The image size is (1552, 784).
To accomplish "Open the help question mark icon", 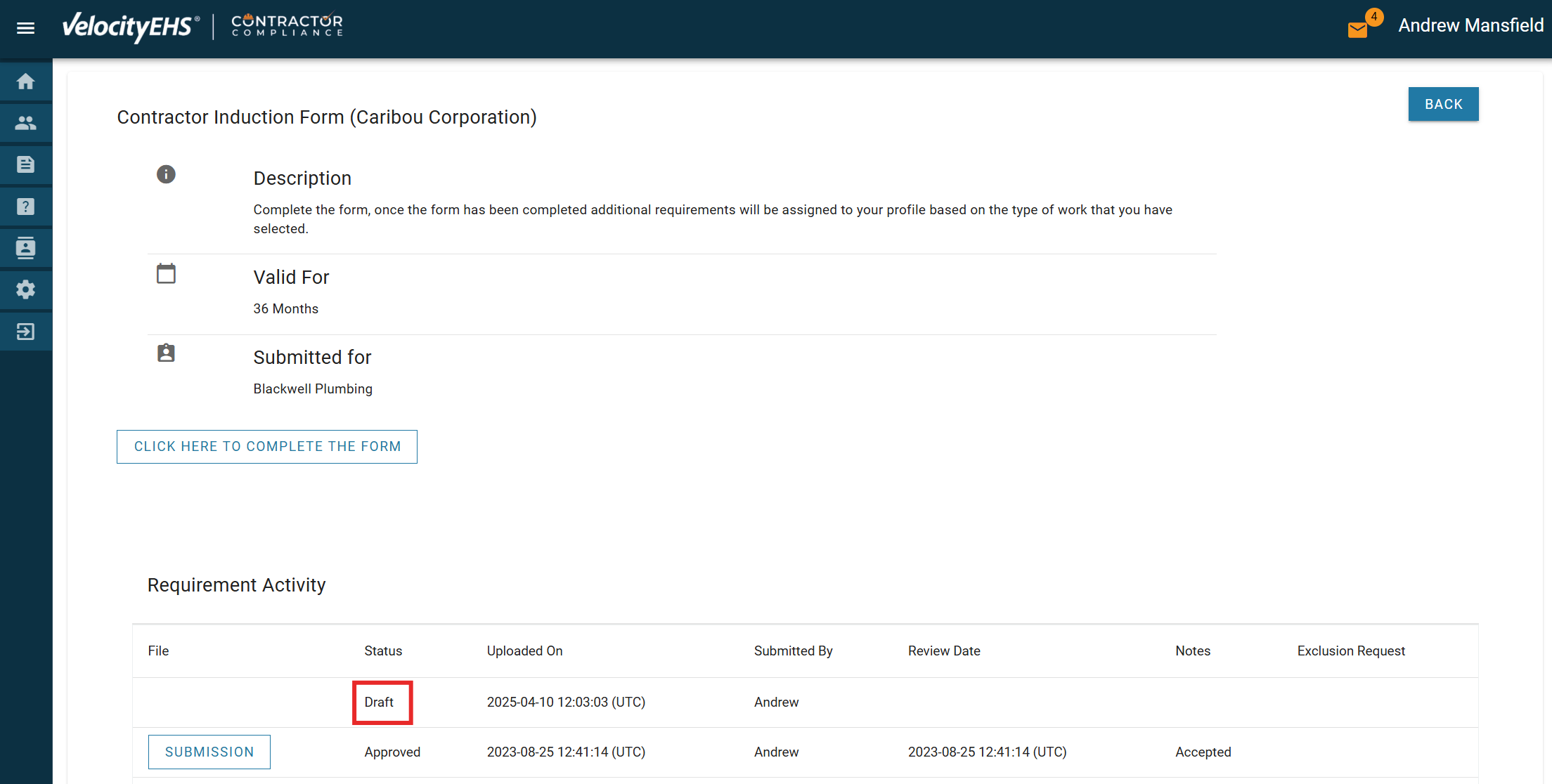I will (x=26, y=207).
